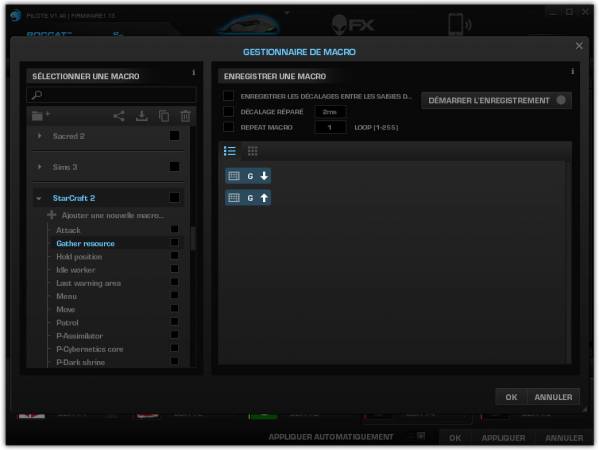This screenshot has height=450, width=599.
Task: Click the plus icon to add new macro
Action: (x=52, y=215)
